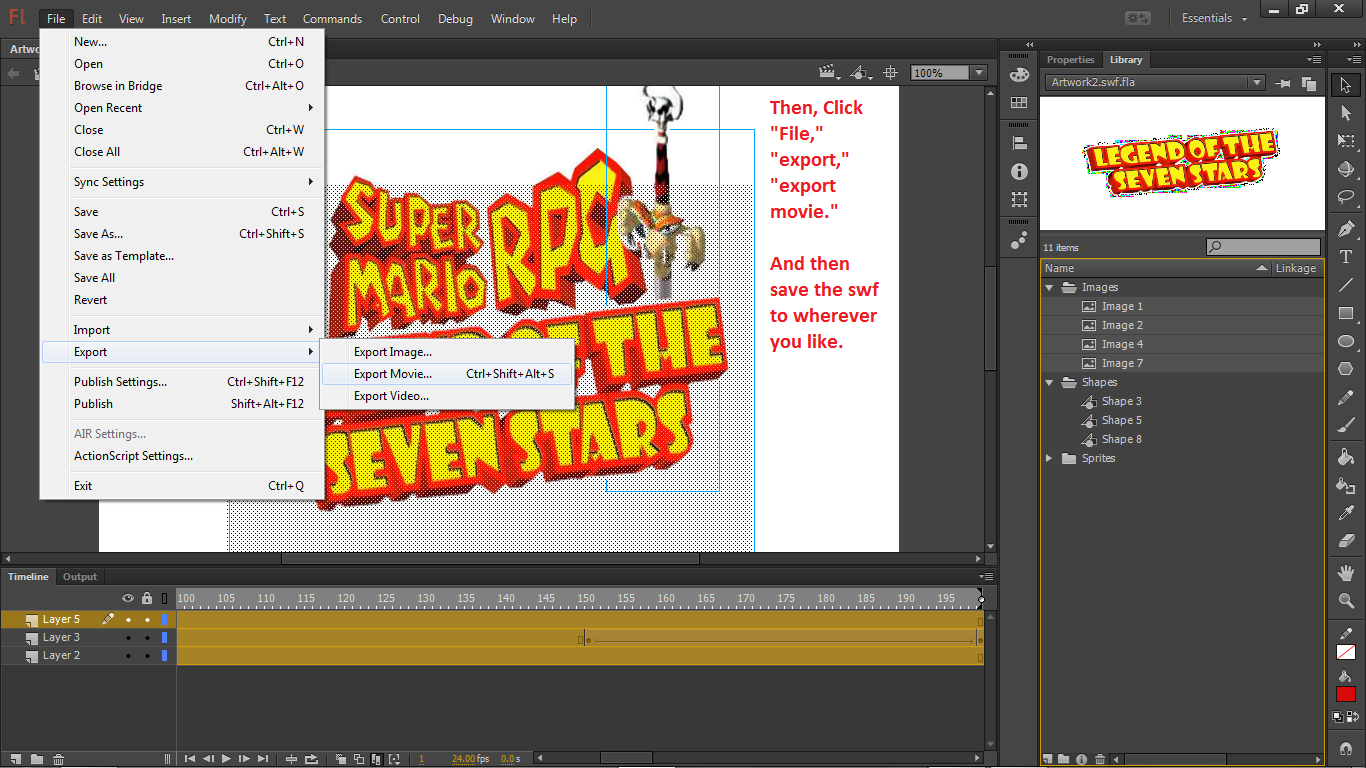Image resolution: width=1366 pixels, height=768 pixels.
Task: Click Publish Settings... in File menu
Action: pyautogui.click(x=182, y=382)
